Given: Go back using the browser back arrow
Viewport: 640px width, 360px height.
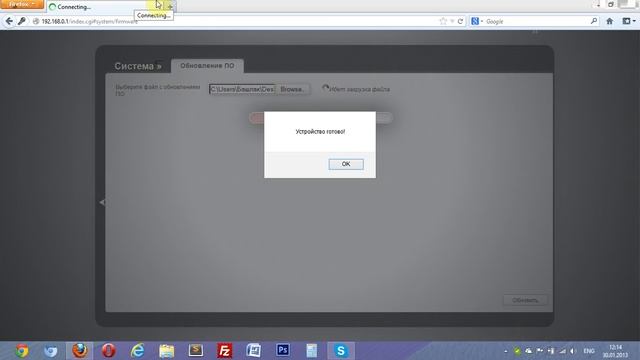Looking at the screenshot, I should 9,21.
